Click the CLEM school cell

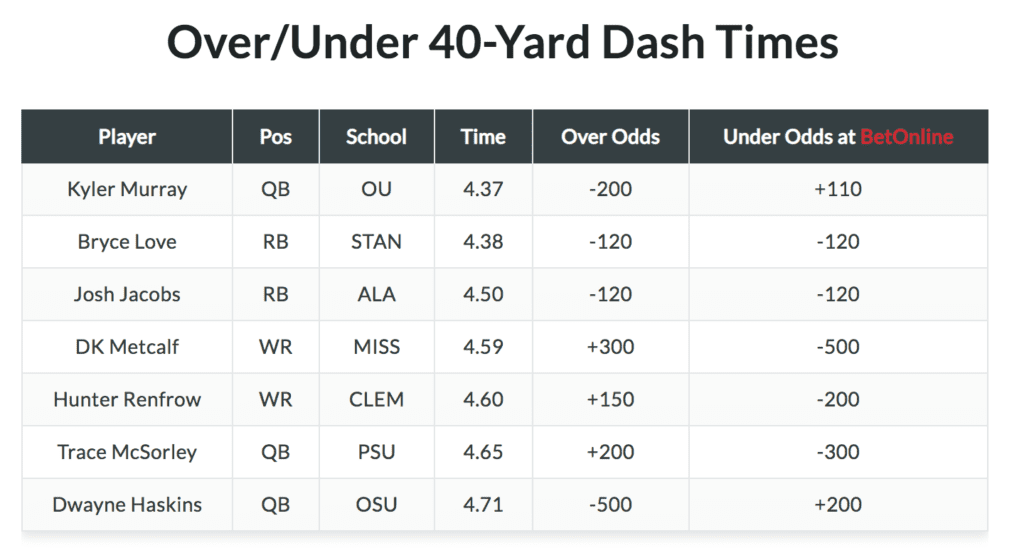(x=376, y=399)
